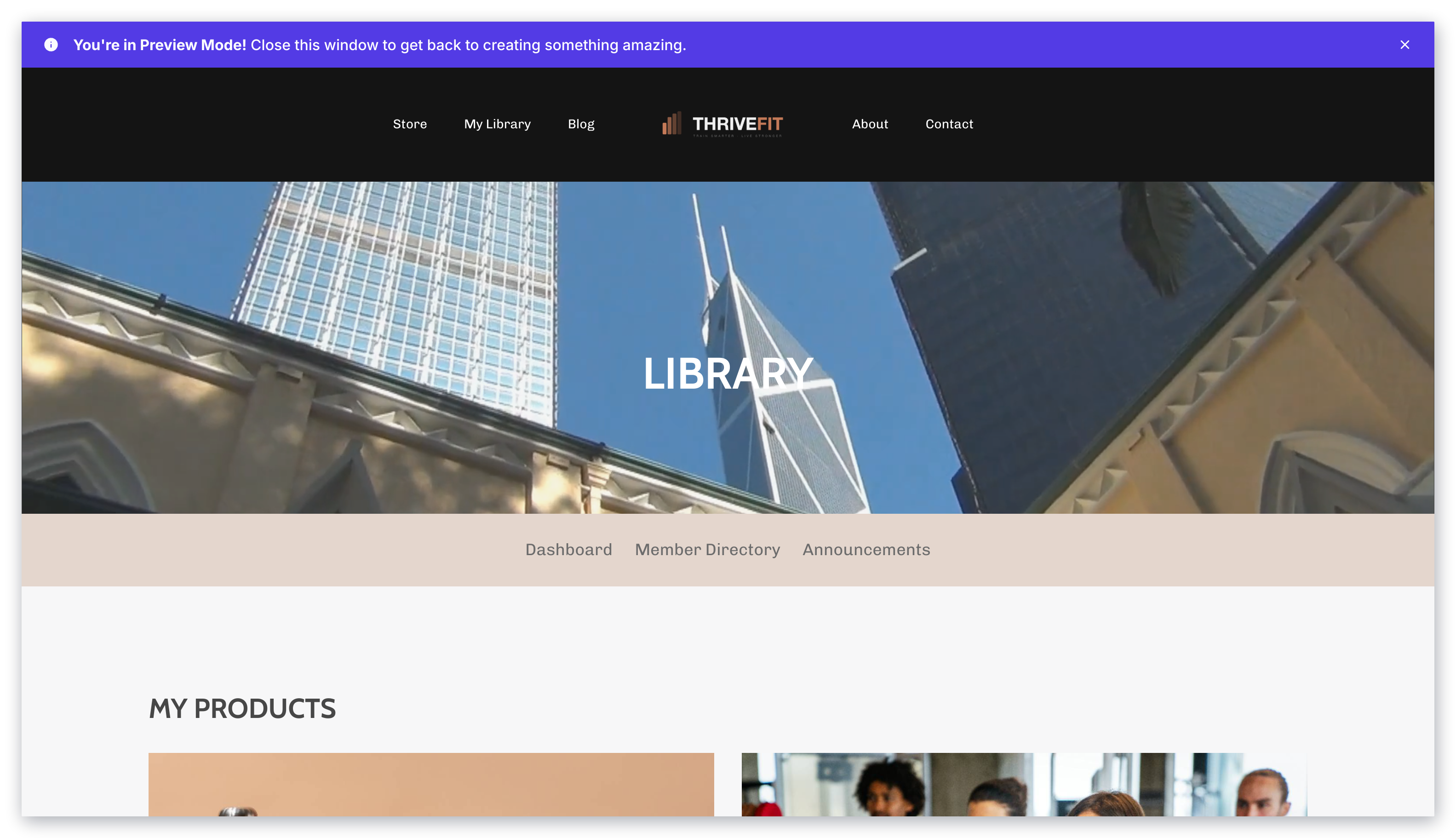Click the MY PRODUCTS heading
1456x838 pixels.
click(242, 708)
